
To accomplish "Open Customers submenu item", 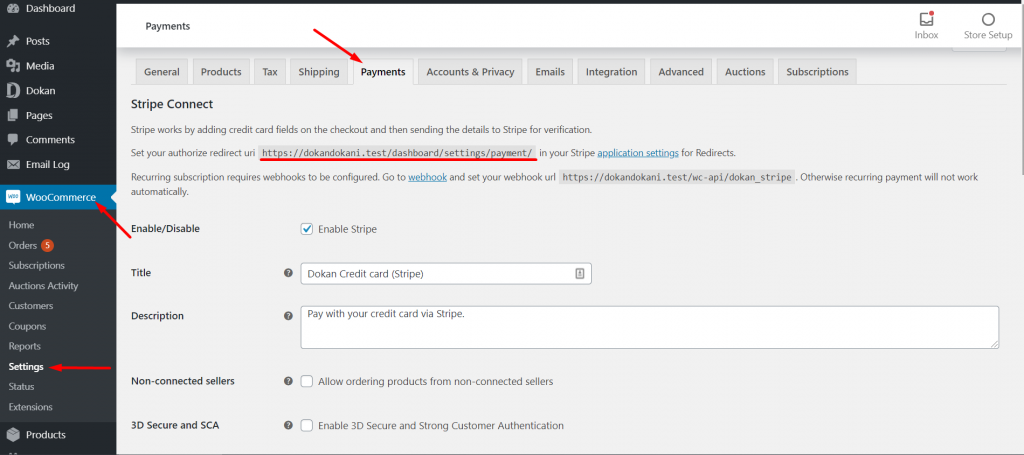I will pos(31,306).
